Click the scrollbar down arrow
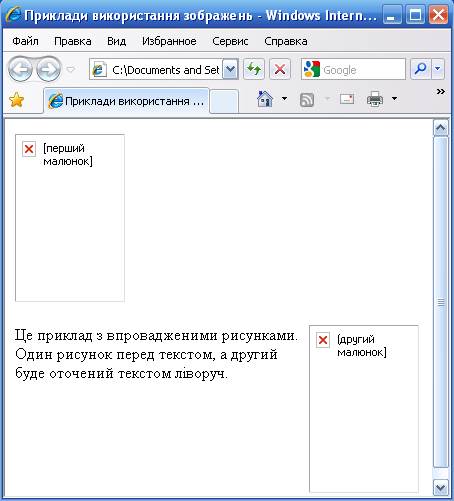Screen dimensions: 454x501 (441, 487)
